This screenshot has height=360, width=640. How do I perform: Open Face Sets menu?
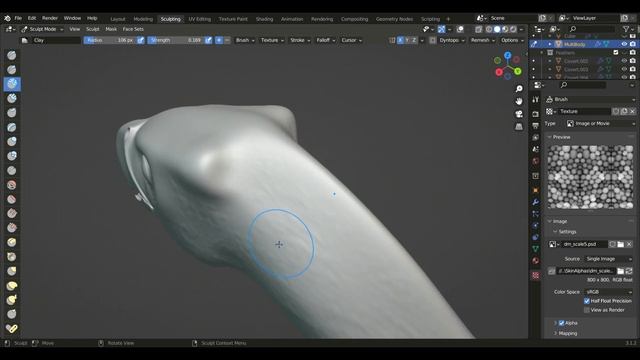[x=133, y=29]
